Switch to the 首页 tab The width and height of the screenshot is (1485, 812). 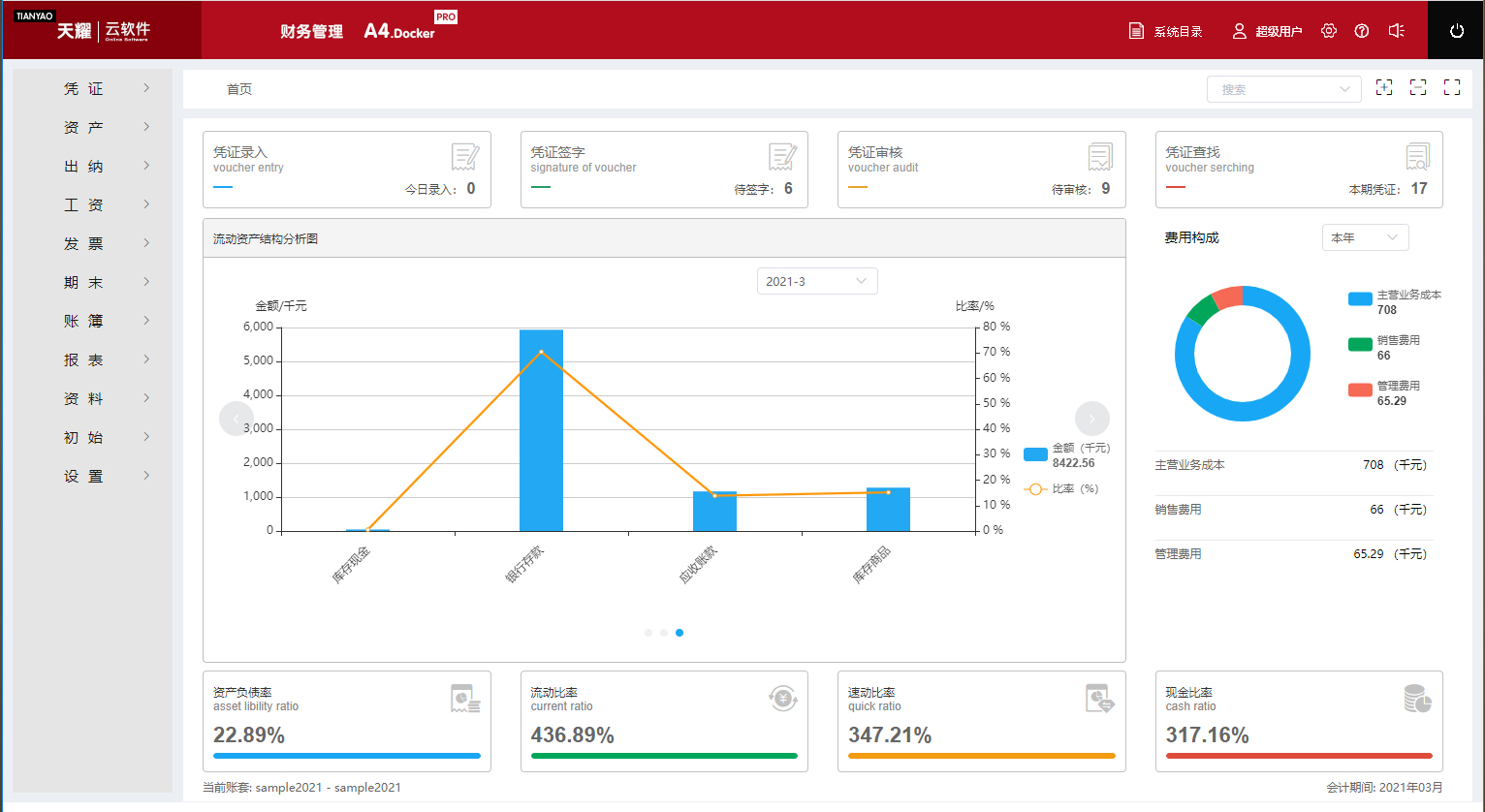[239, 89]
